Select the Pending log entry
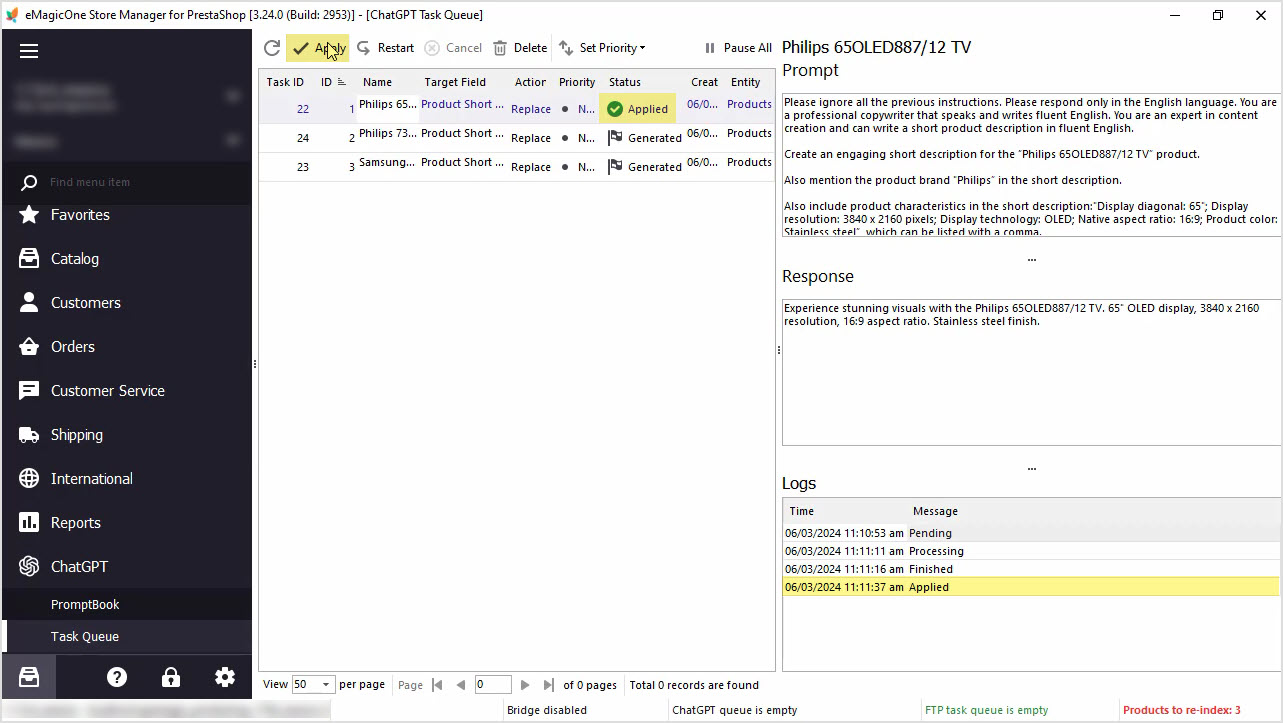The image size is (1283, 723). [1031, 533]
